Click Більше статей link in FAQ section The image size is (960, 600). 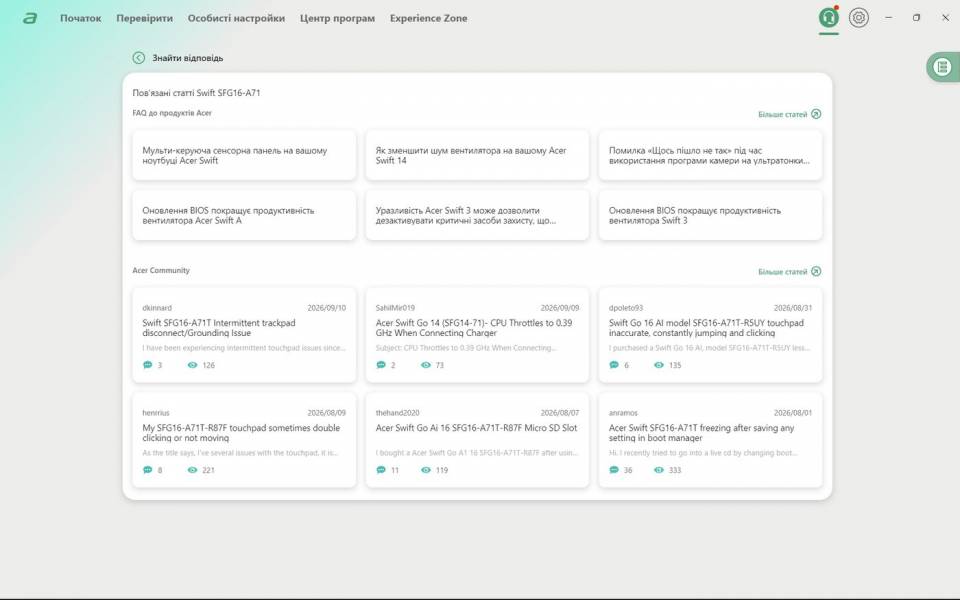click(782, 114)
